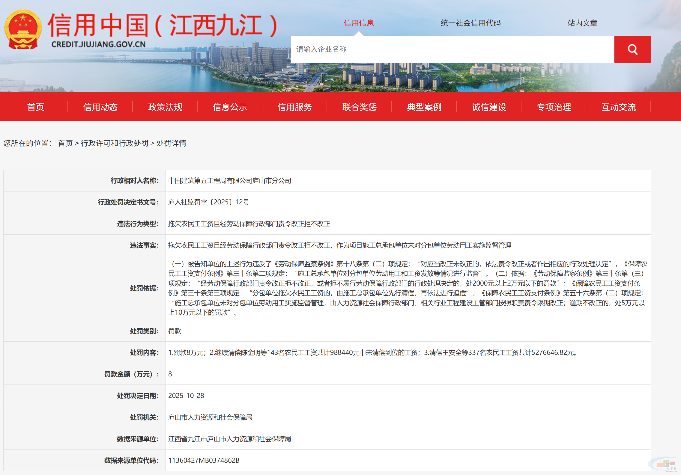This screenshot has height=475, width=681.
Task: Go to 政策法规 in the navigation bar
Action: click(165, 106)
